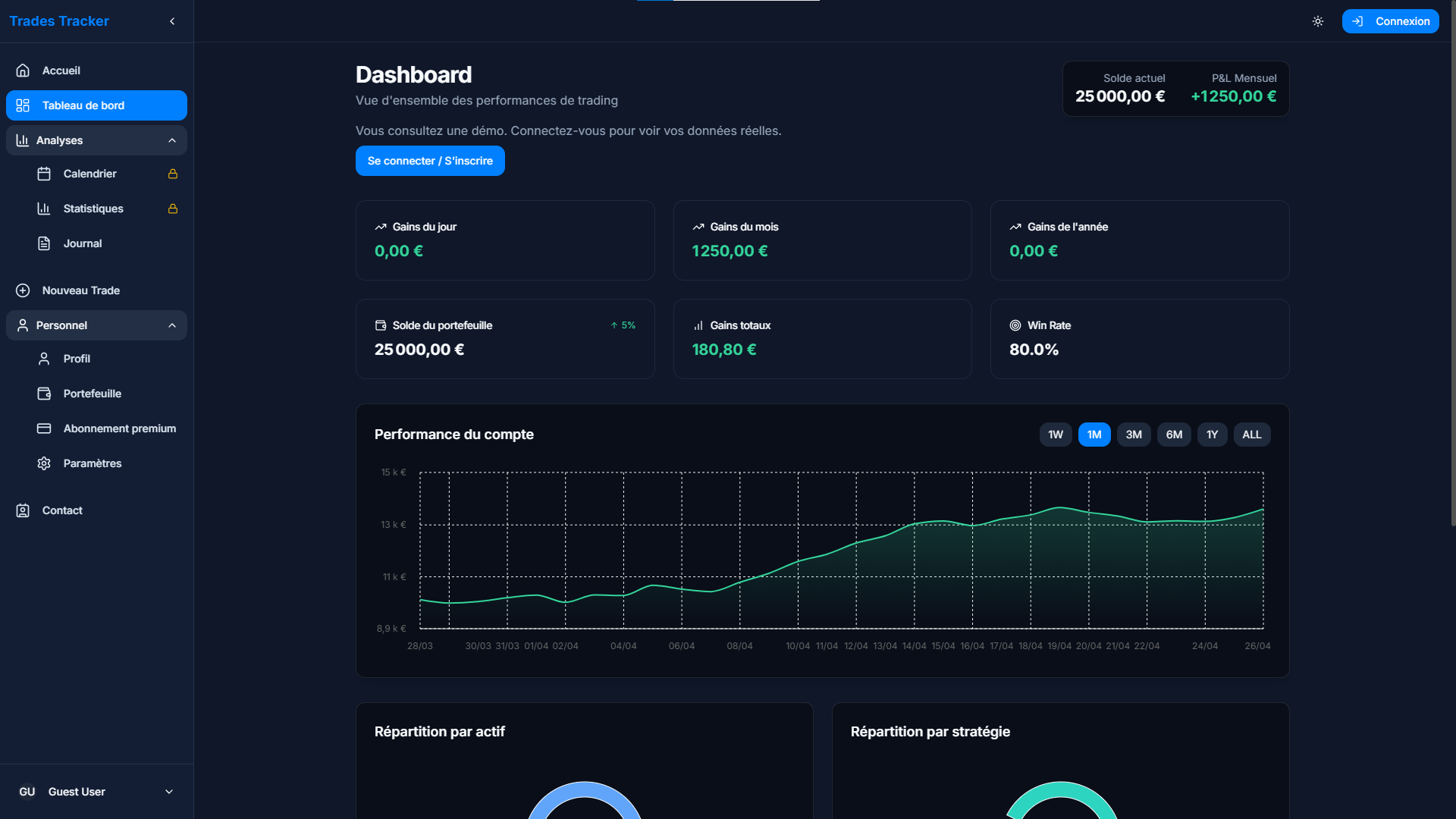Image resolution: width=1456 pixels, height=819 pixels.
Task: Collapse the Personnel section
Action: [172, 325]
